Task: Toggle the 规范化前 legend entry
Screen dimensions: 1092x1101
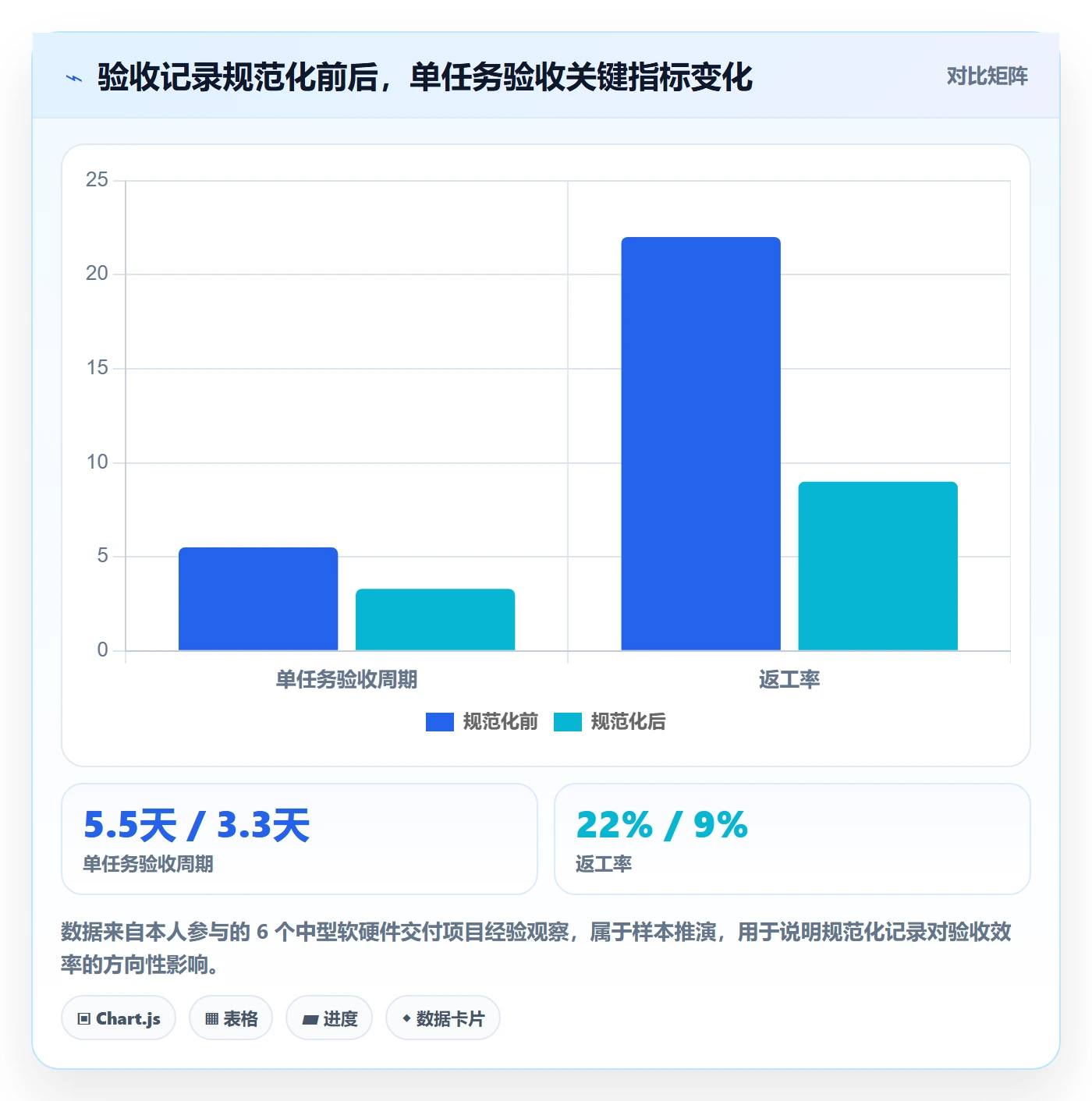Action: [482, 722]
